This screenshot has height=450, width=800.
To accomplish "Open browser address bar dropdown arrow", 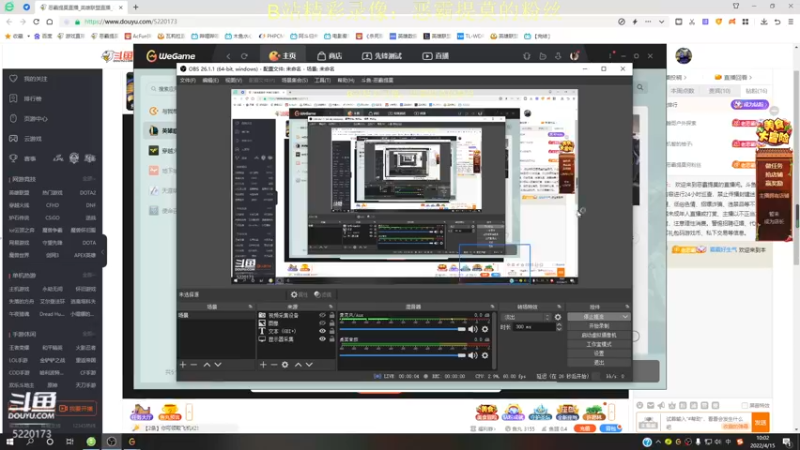I will click(x=661, y=22).
